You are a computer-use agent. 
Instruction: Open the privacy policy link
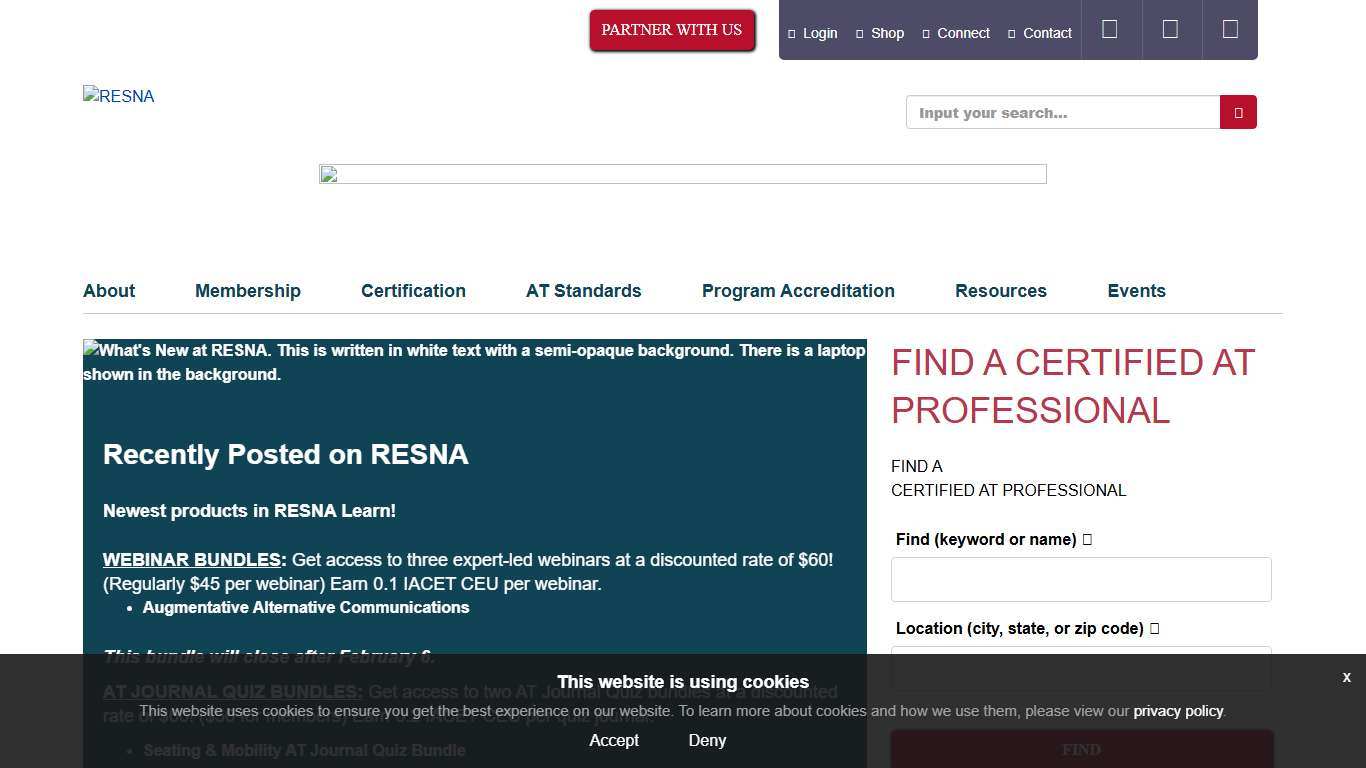(1177, 712)
